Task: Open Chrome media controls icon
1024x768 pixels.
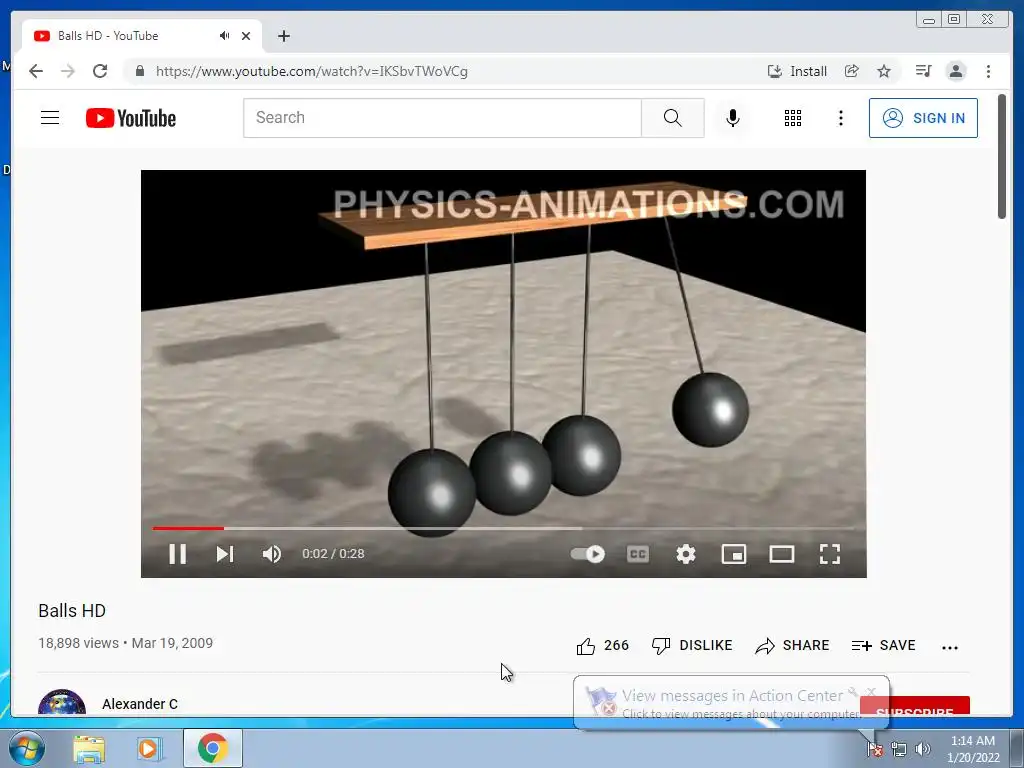Action: pyautogui.click(x=923, y=71)
